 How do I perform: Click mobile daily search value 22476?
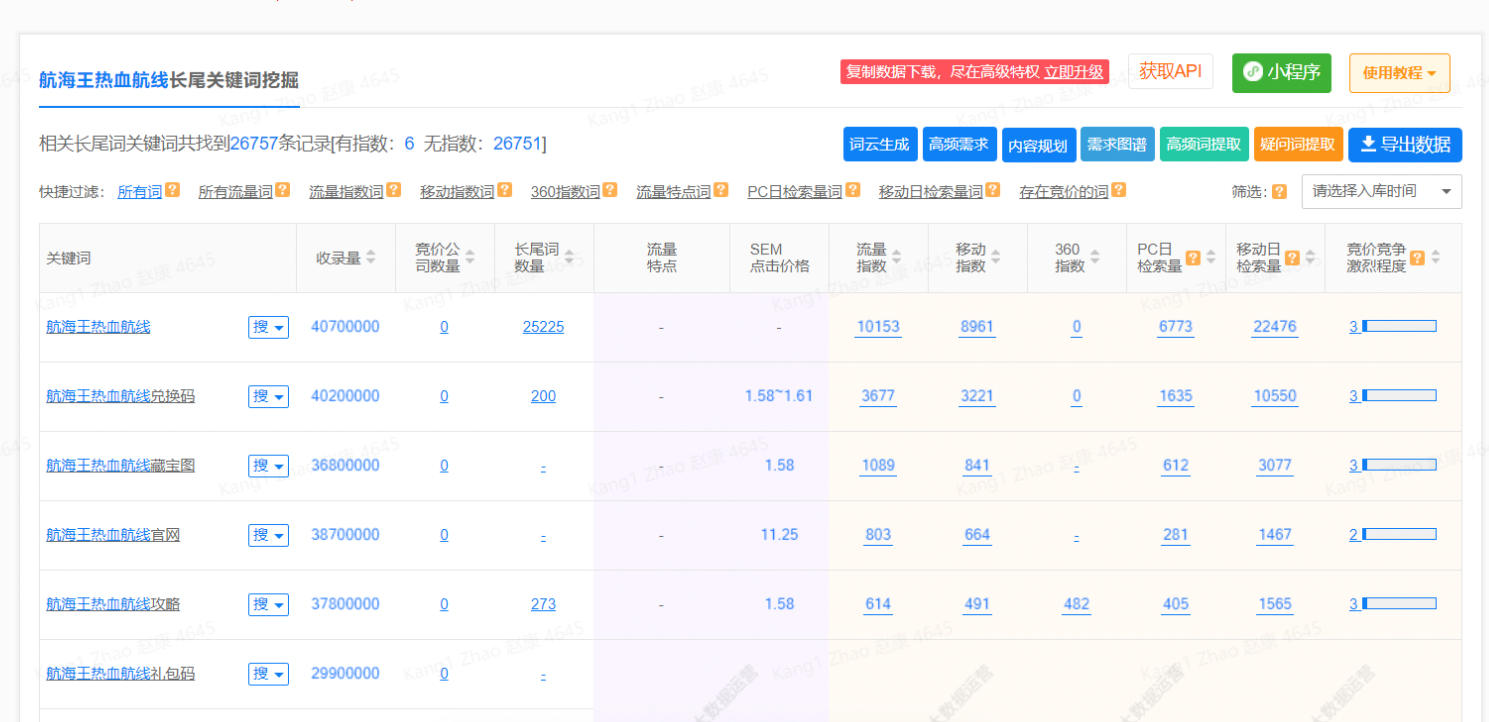[1275, 327]
